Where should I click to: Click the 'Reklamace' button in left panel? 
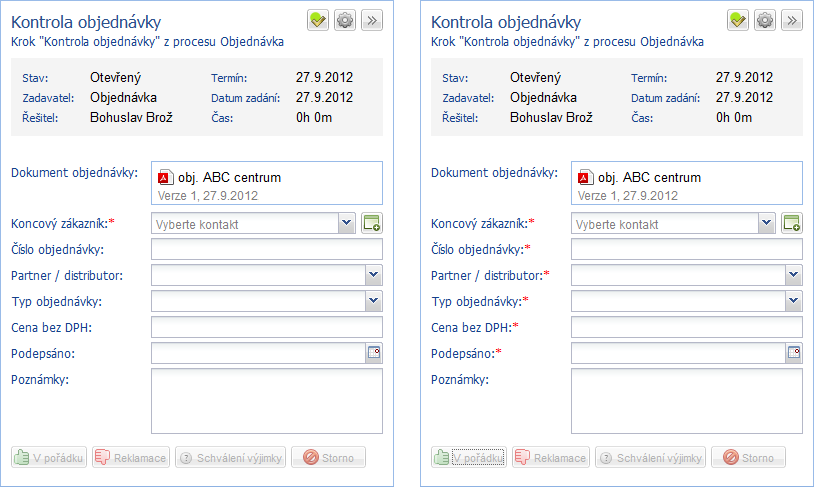[x=131, y=458]
